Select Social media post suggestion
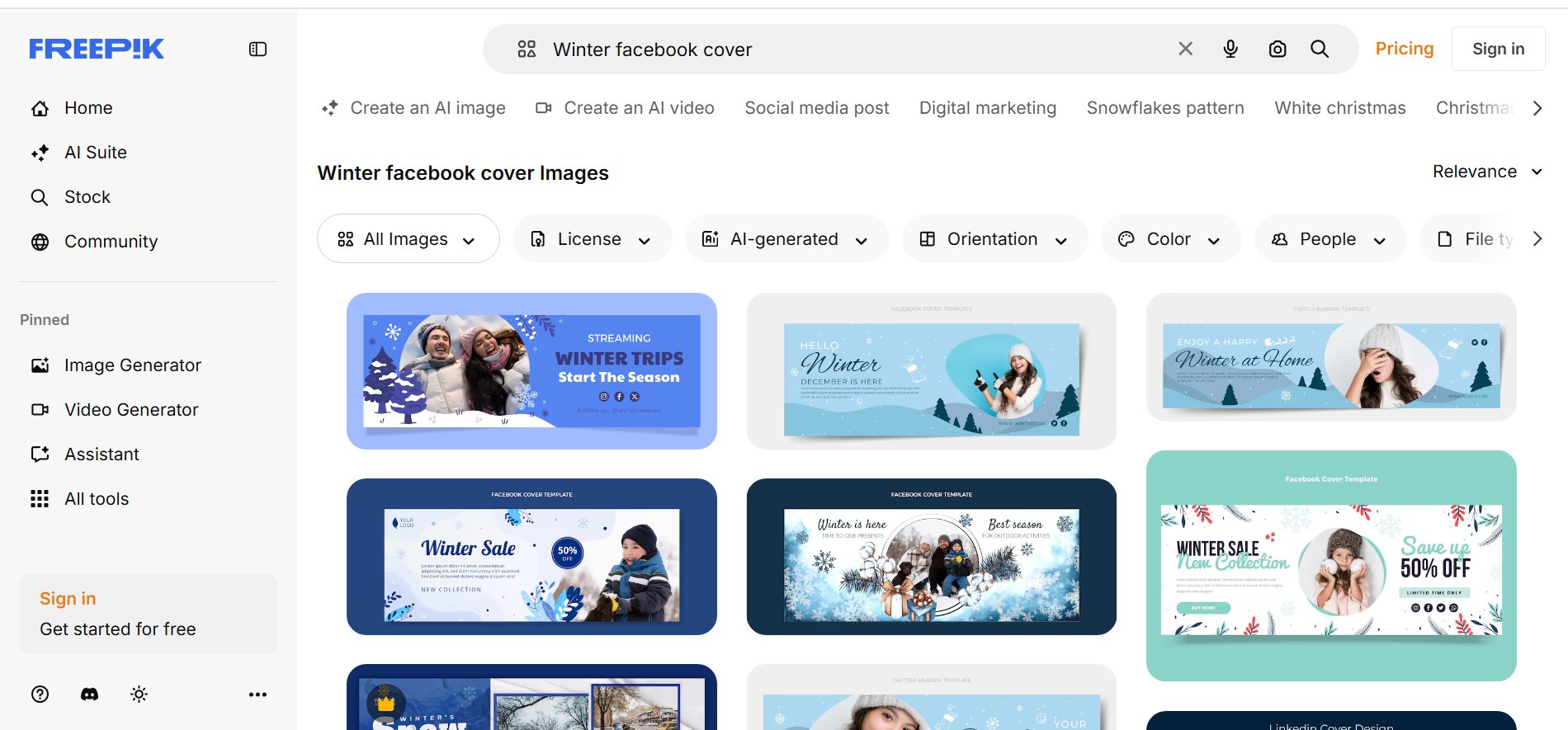Screen dimensions: 1568x730 [x=817, y=108]
